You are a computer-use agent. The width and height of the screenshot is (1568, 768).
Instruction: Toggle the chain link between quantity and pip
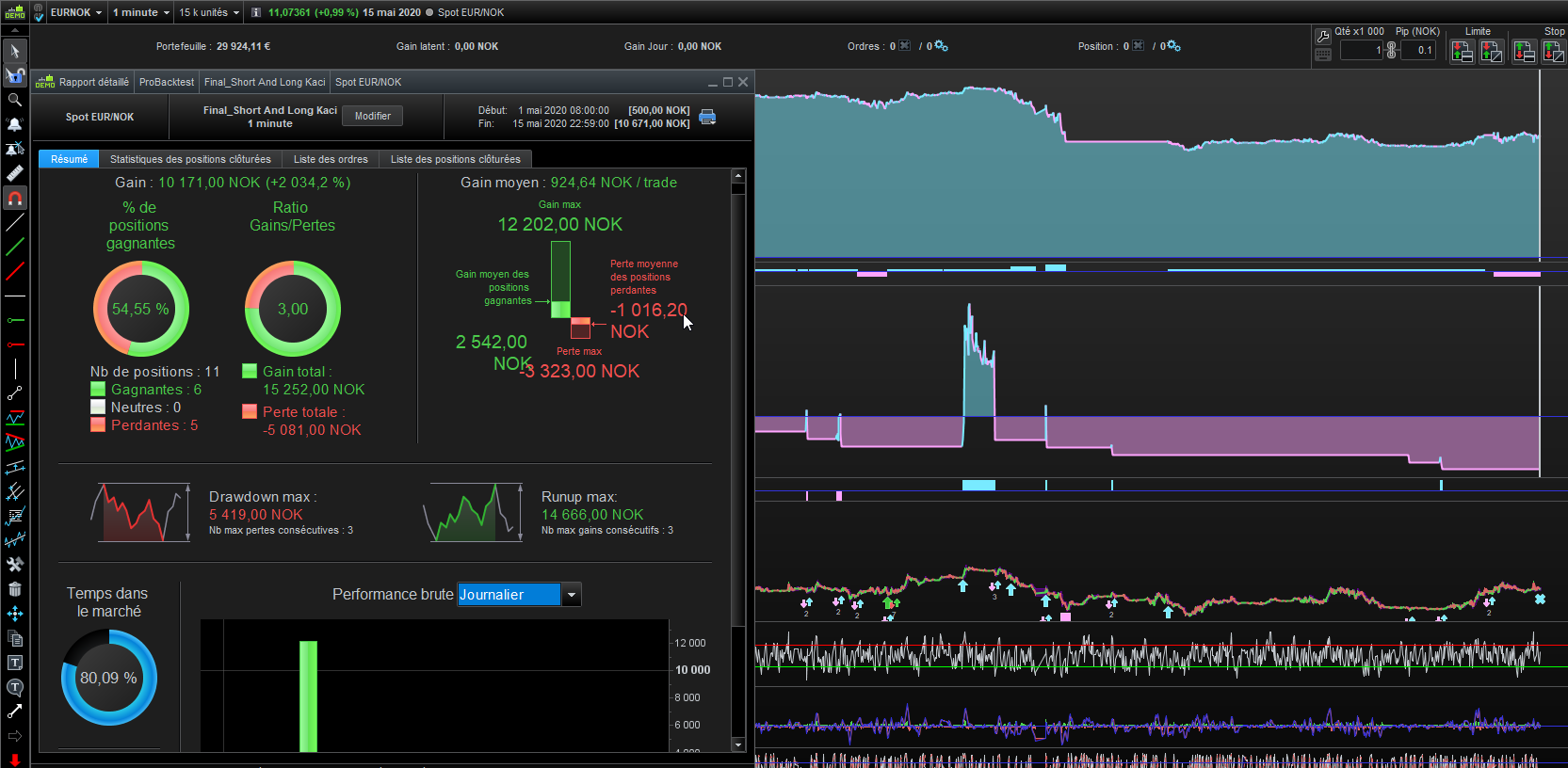pyautogui.click(x=1391, y=50)
